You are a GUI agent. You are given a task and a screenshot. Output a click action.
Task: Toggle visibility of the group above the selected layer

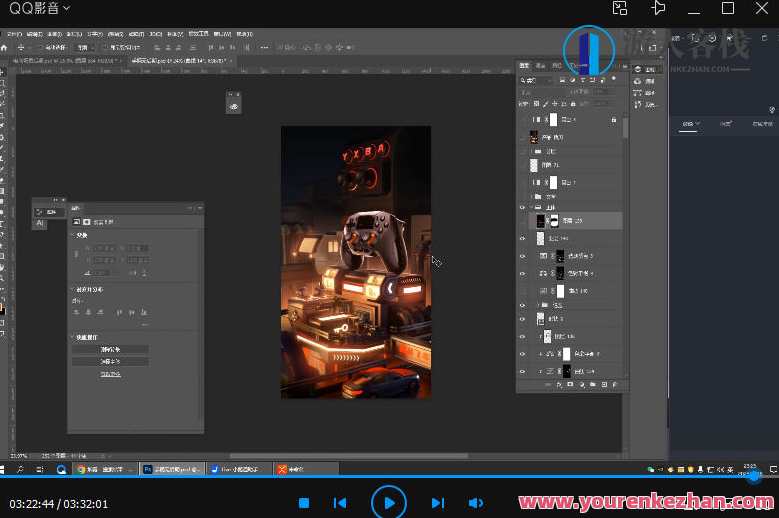coord(522,207)
